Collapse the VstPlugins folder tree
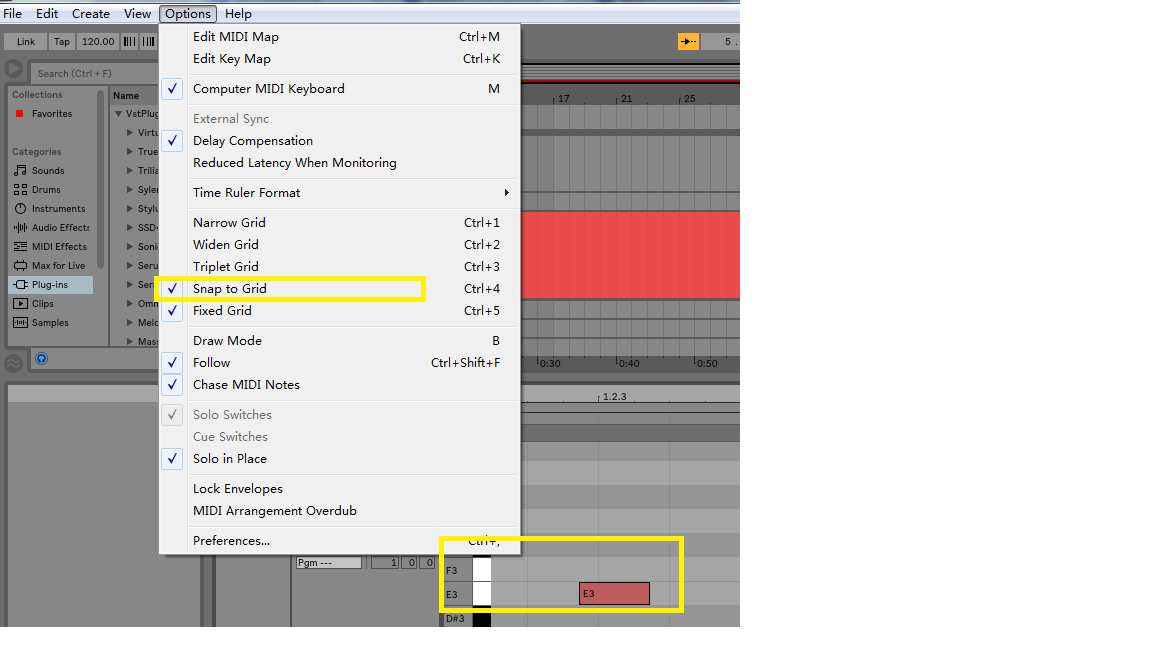Viewport: 1152px width, 648px height. (x=118, y=114)
